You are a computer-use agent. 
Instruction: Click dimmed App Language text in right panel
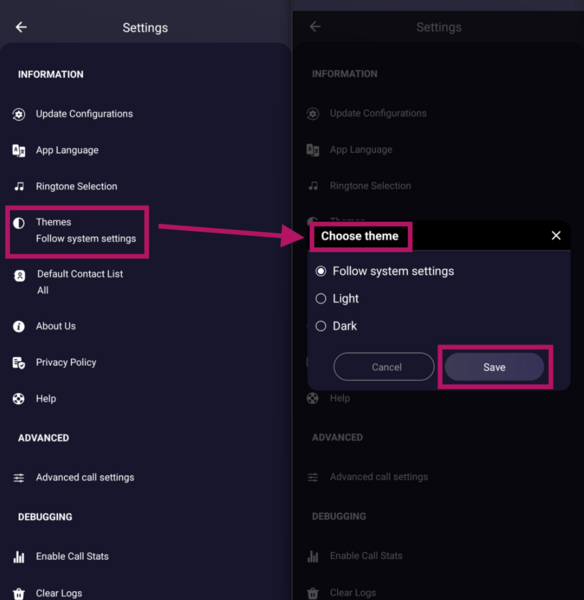coord(361,150)
